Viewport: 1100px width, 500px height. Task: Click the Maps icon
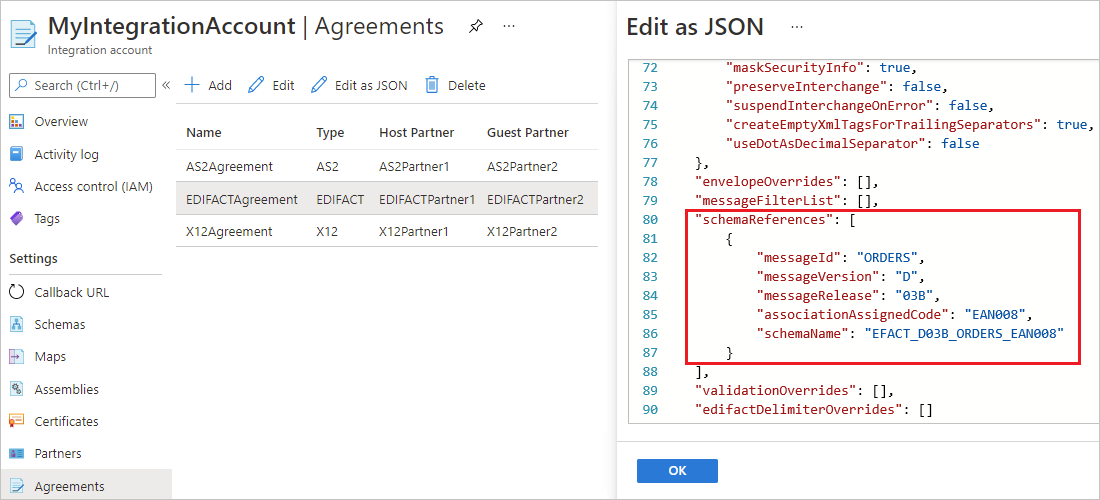pos(17,356)
